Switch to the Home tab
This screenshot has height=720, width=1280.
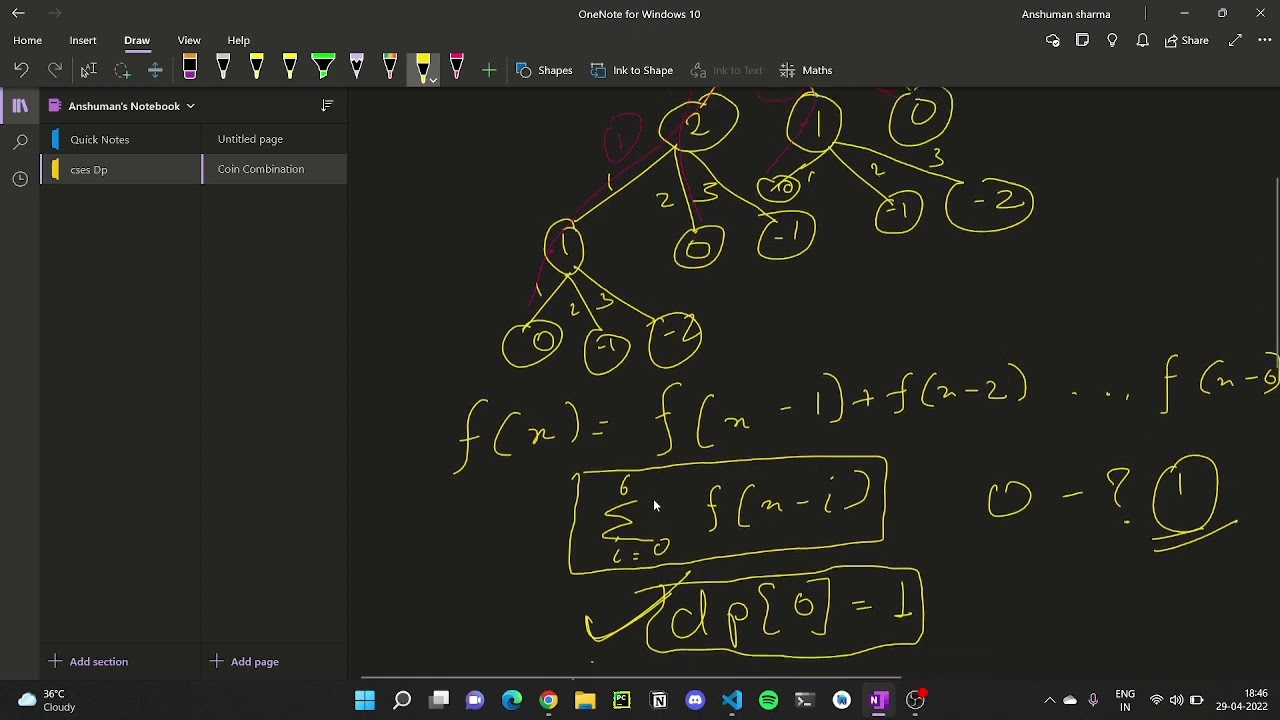27,40
